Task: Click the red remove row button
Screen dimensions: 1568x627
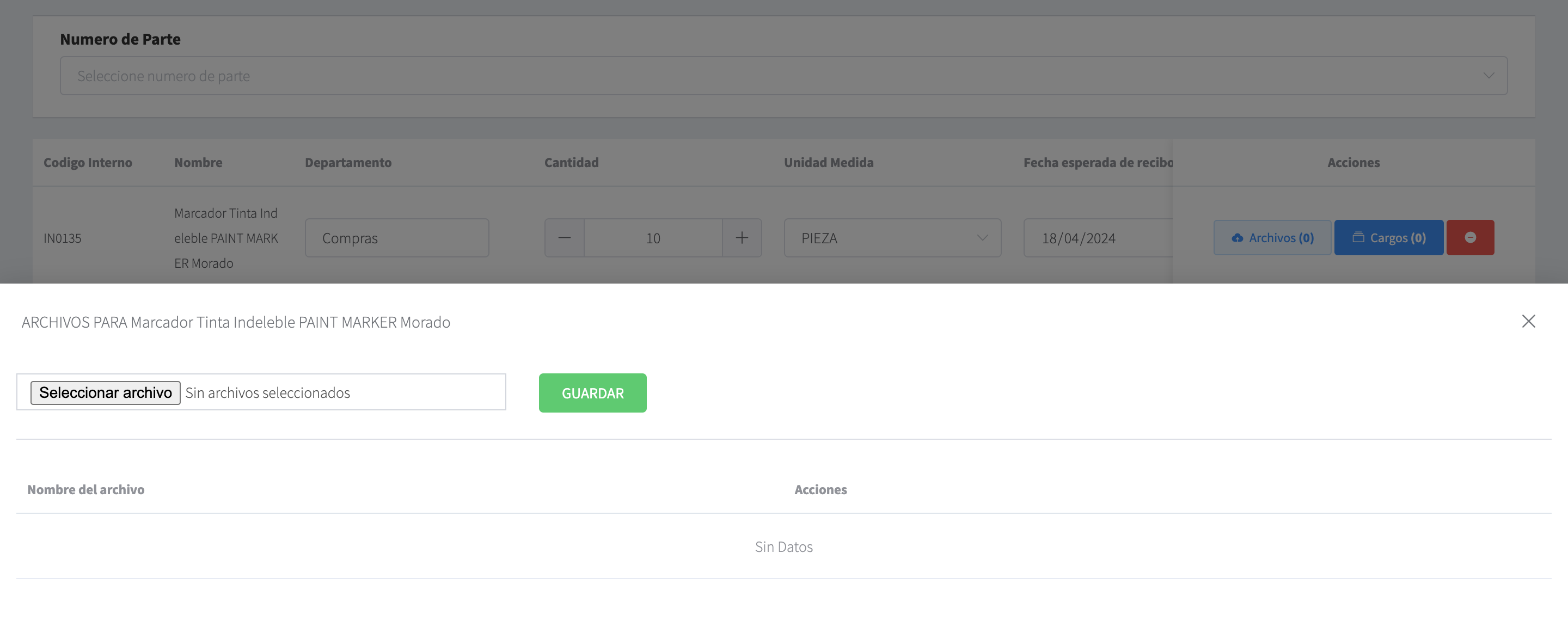Action: 1469,237
